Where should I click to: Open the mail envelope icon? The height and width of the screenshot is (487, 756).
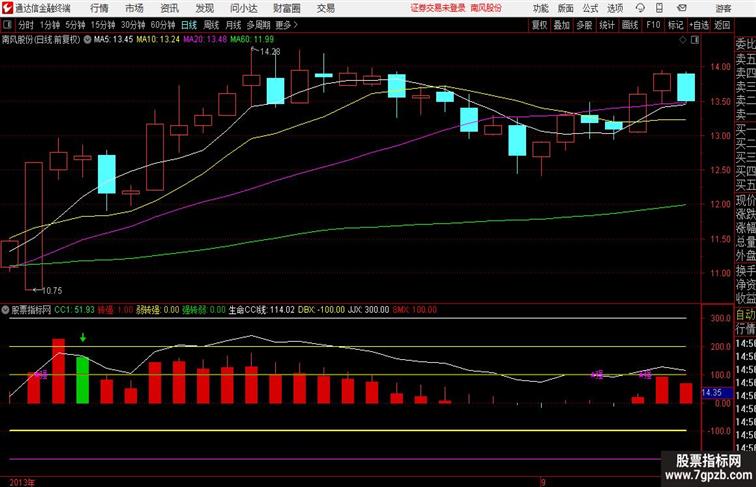point(682,8)
